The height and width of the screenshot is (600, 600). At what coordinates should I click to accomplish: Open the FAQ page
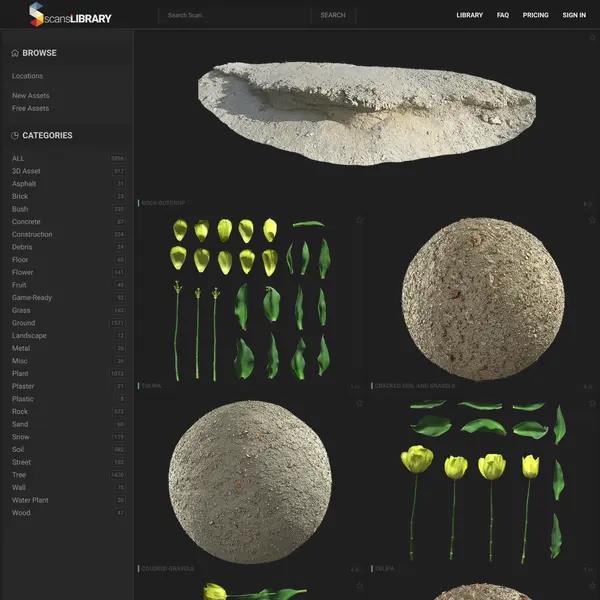(503, 15)
